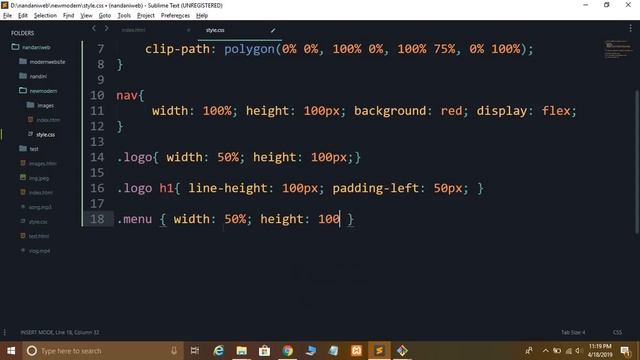Click the 'polygon' function on line 7
The width and height of the screenshot is (640, 360).
tap(249, 49)
